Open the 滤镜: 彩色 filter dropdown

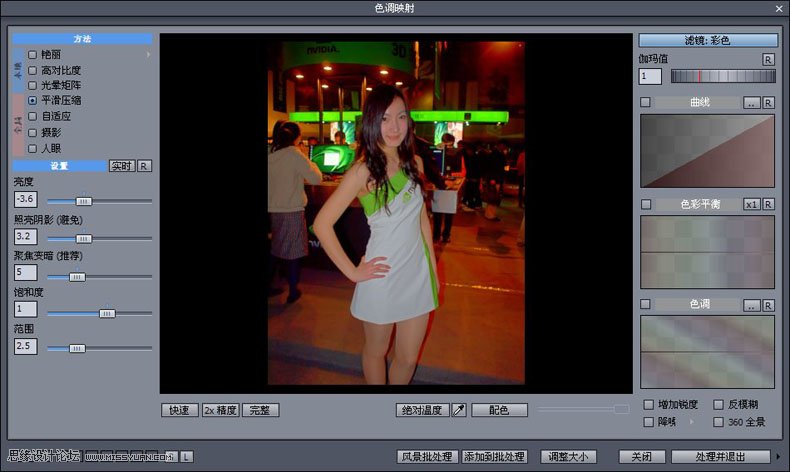click(x=708, y=40)
